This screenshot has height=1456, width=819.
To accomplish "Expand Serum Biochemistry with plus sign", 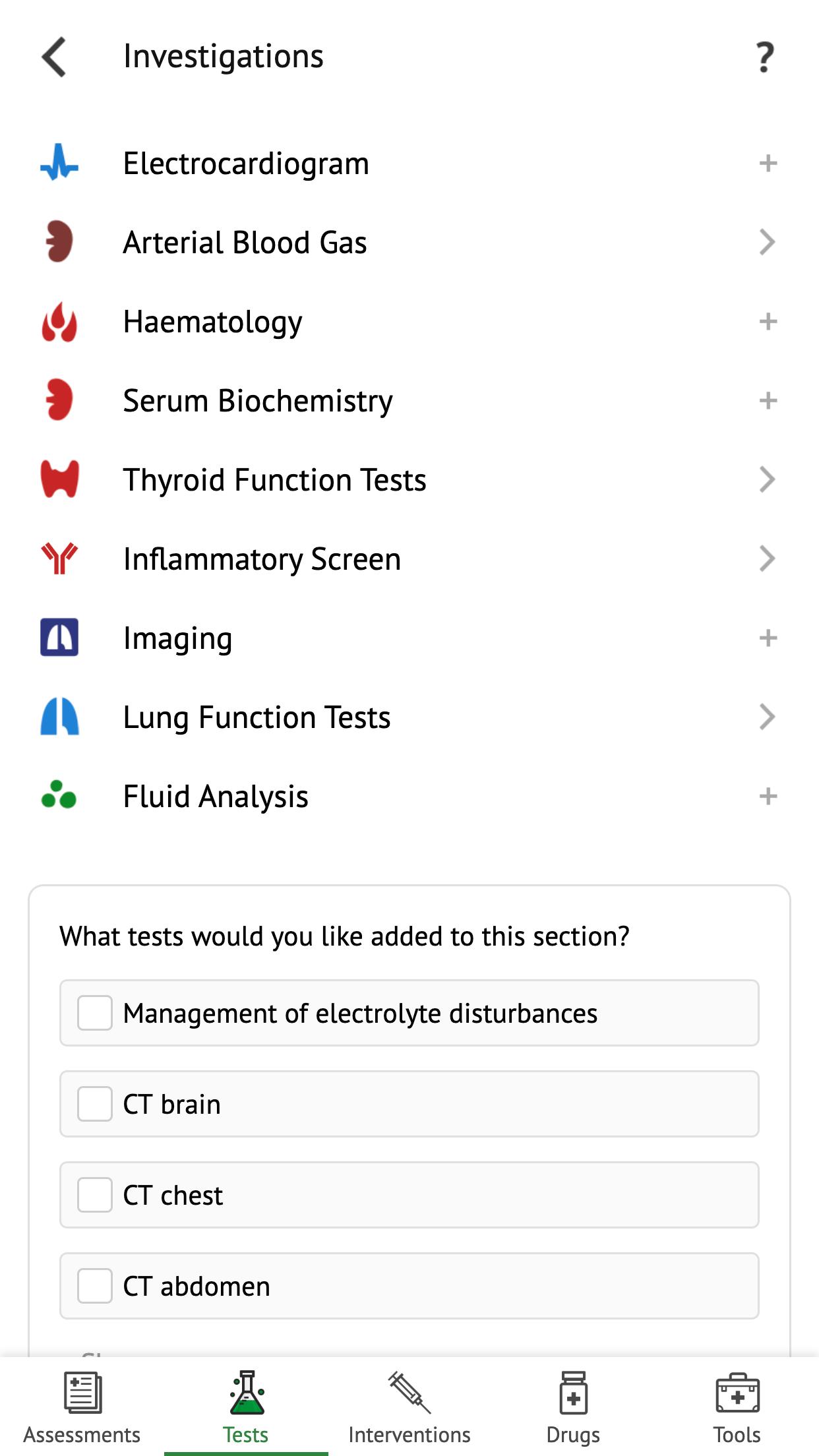I will pyautogui.click(x=768, y=400).
